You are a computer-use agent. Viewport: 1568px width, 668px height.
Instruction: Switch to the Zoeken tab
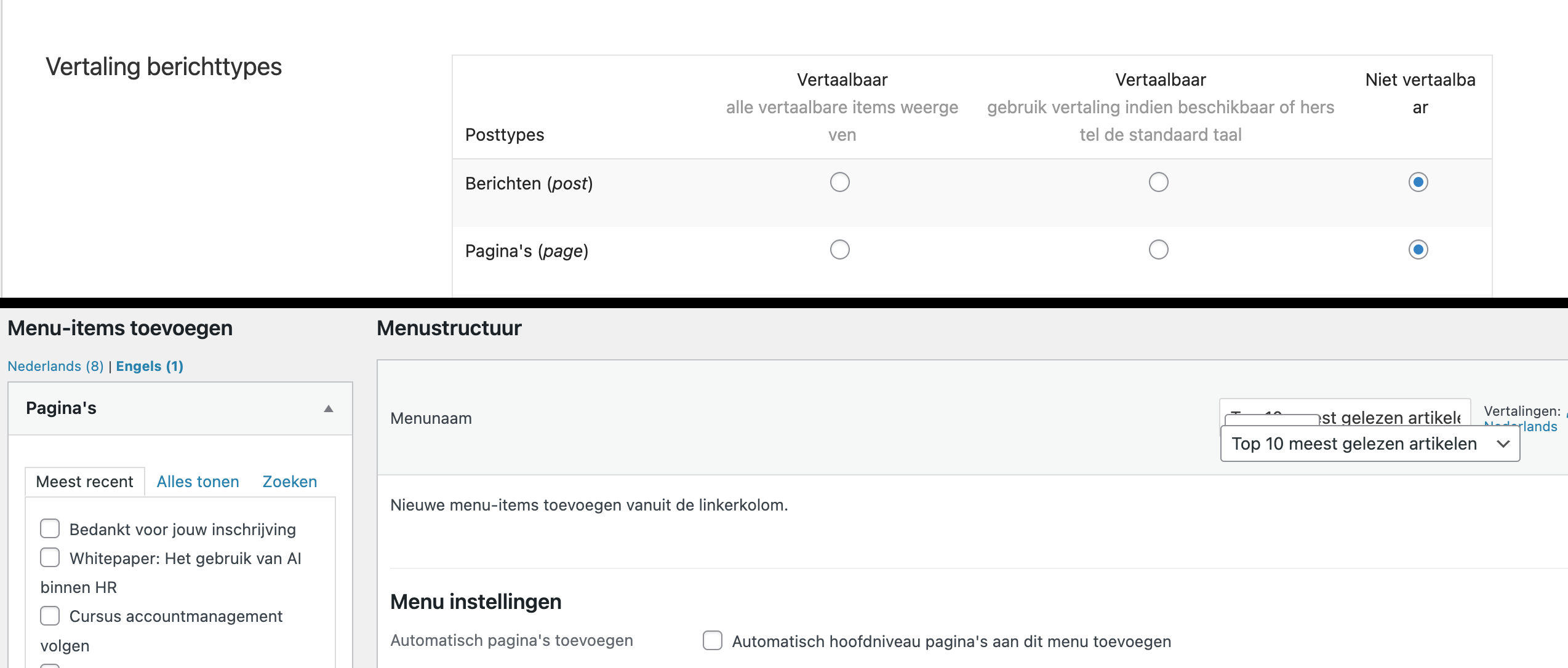click(290, 482)
